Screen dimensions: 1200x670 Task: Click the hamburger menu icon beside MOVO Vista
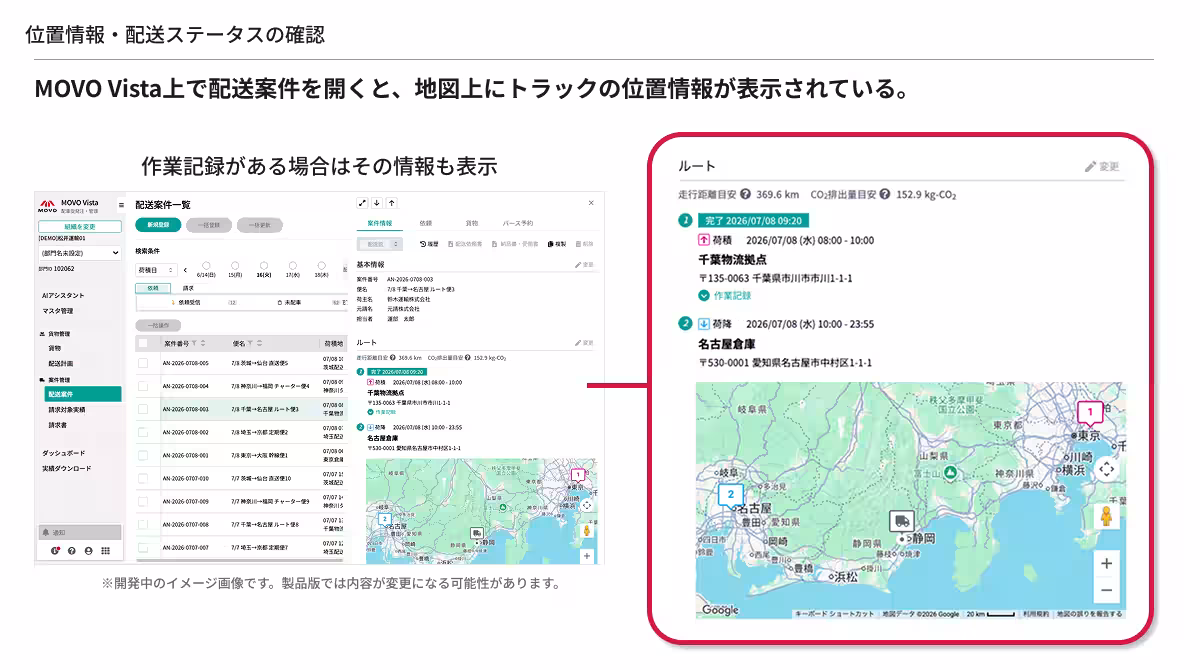pos(122,204)
